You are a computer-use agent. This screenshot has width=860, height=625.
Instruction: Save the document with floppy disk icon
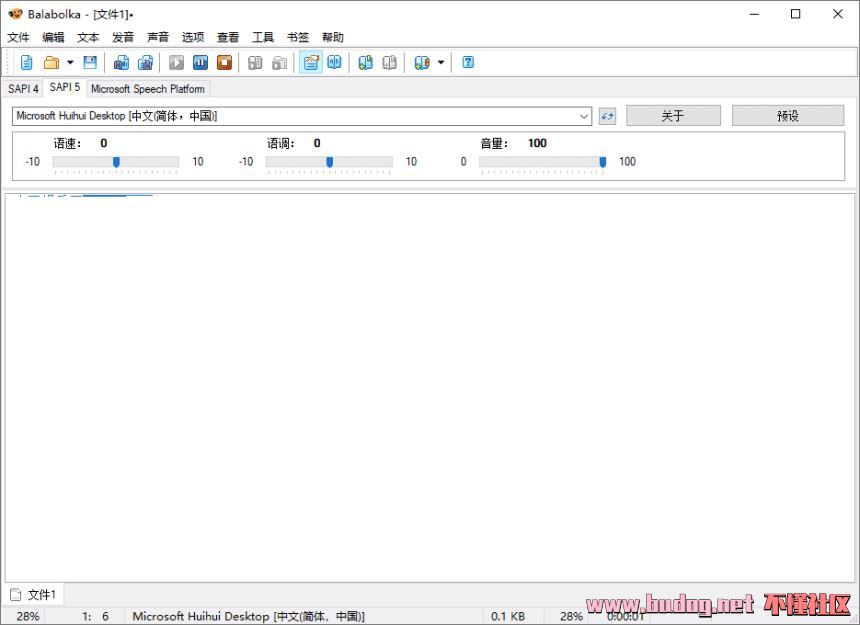click(x=90, y=62)
